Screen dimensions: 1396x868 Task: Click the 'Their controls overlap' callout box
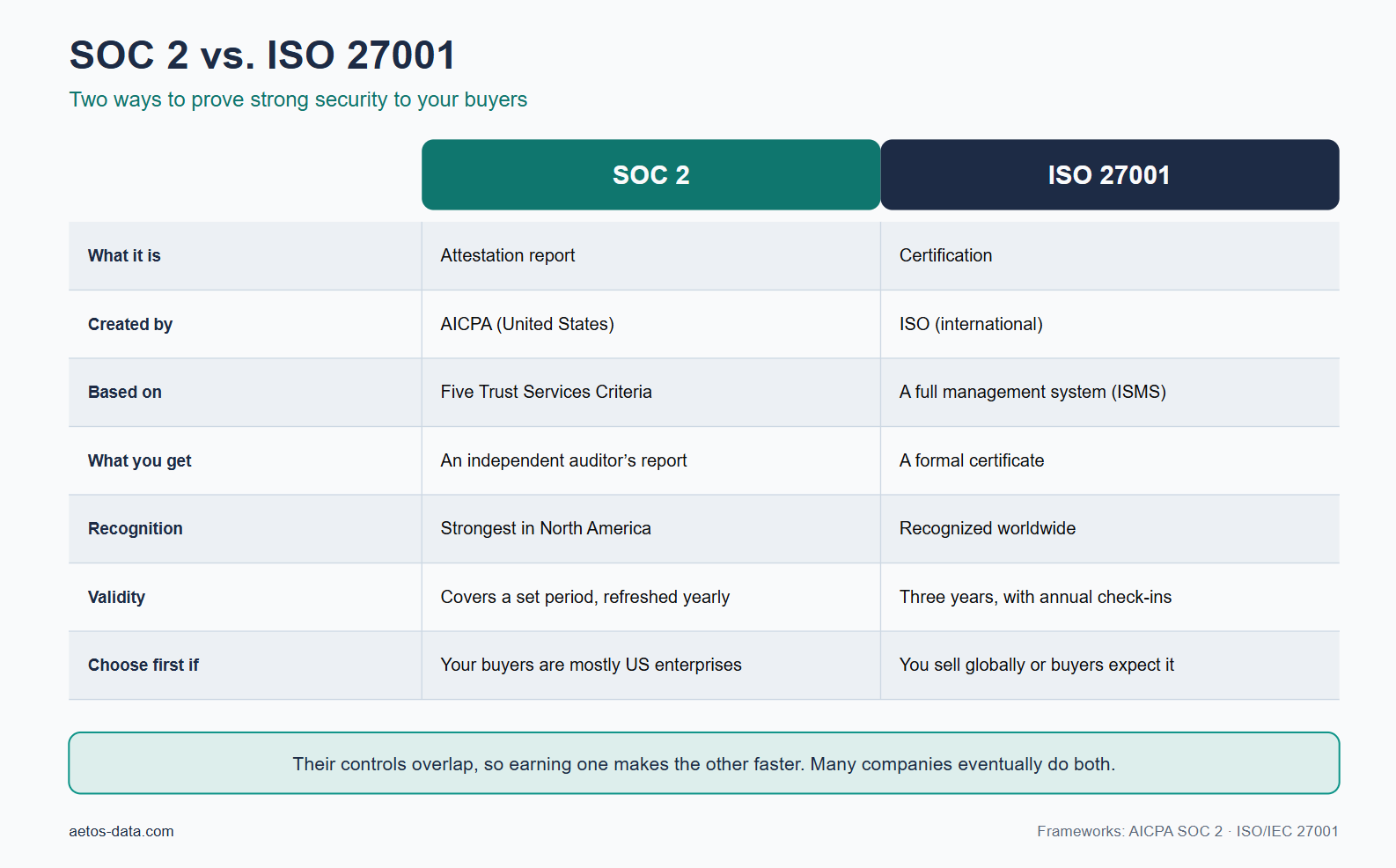[x=704, y=763]
